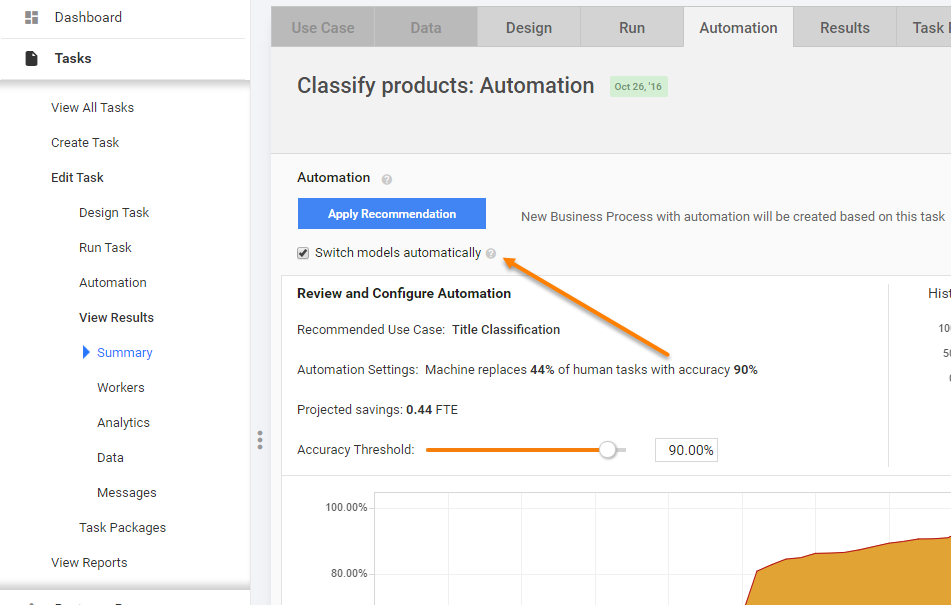Viewport: 951px width, 605px height.
Task: Open Design Task in sidebar
Action: click(114, 213)
